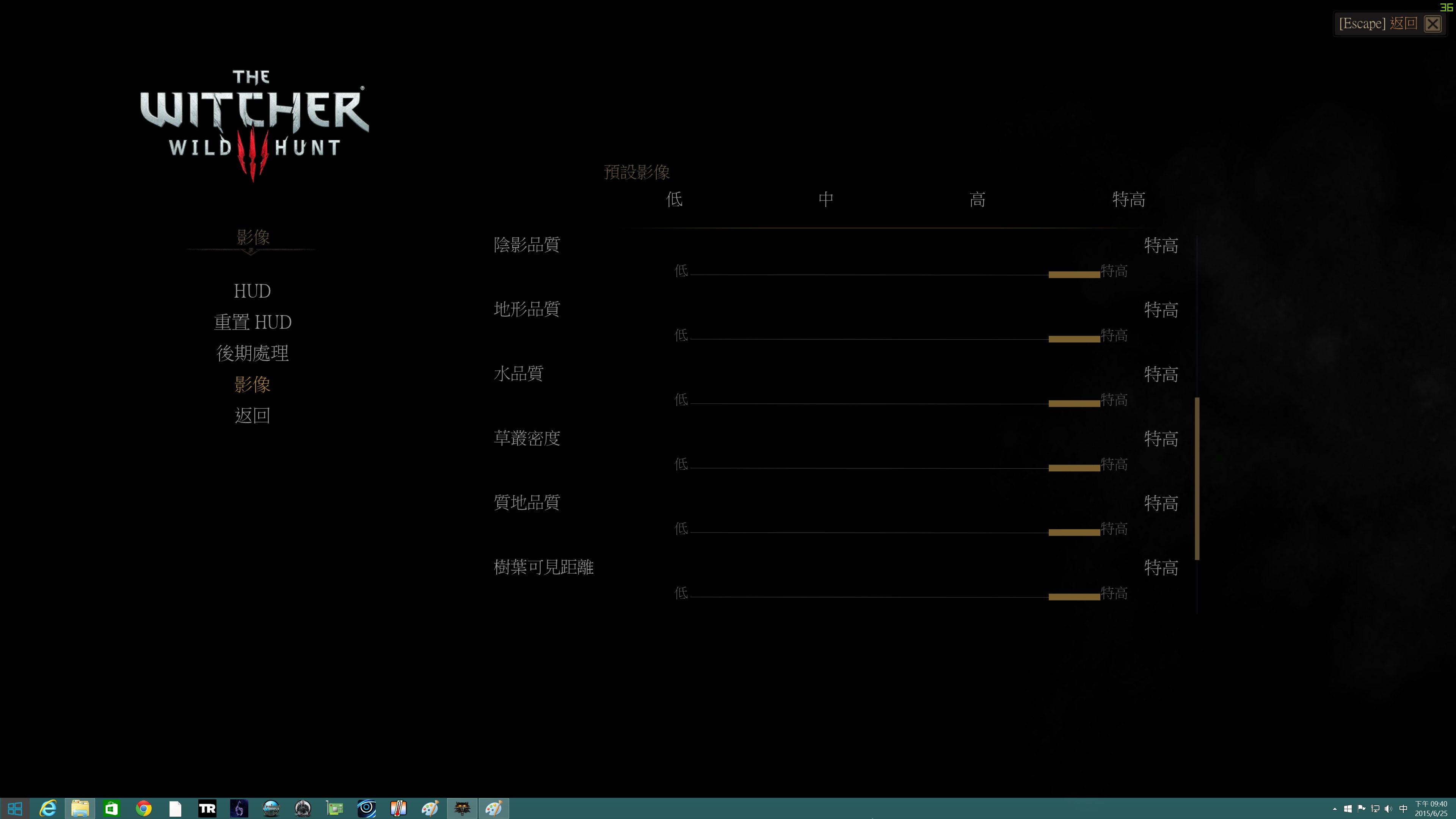Launch Internet Explorer from the taskbar
Image resolution: width=1456 pixels, height=819 pixels.
pyautogui.click(x=48, y=809)
